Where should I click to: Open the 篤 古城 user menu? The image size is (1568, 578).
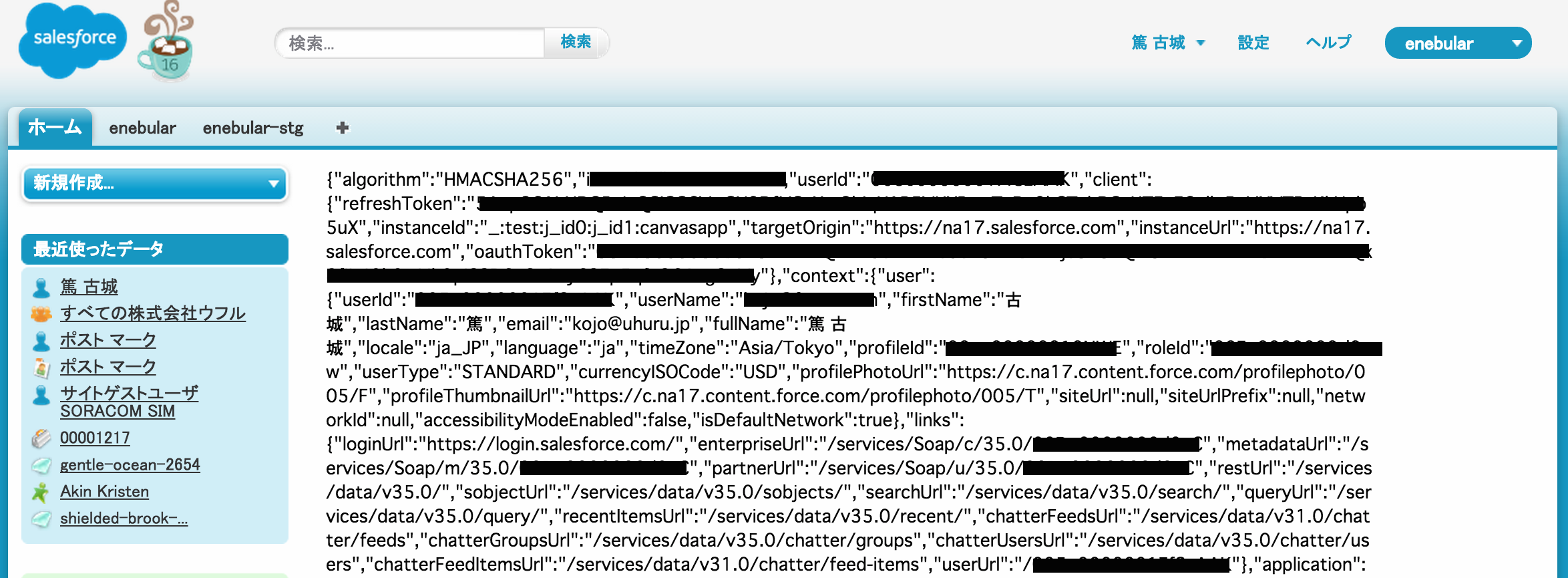1168,43
